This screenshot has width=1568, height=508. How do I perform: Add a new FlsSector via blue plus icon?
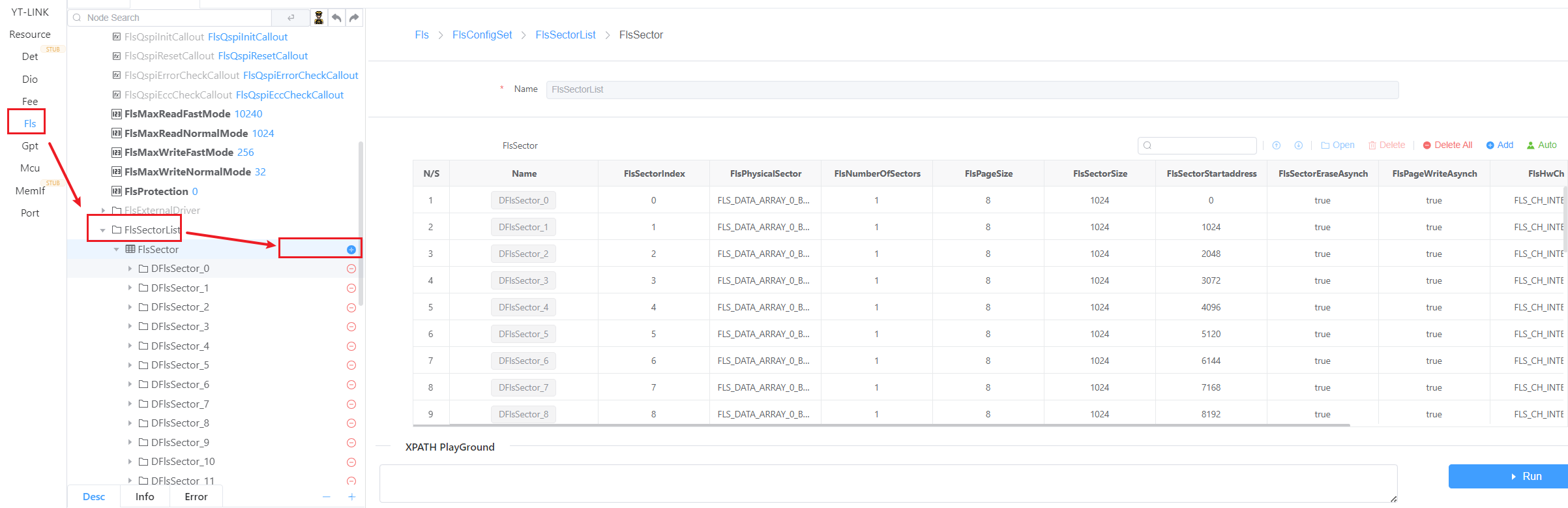click(x=351, y=250)
